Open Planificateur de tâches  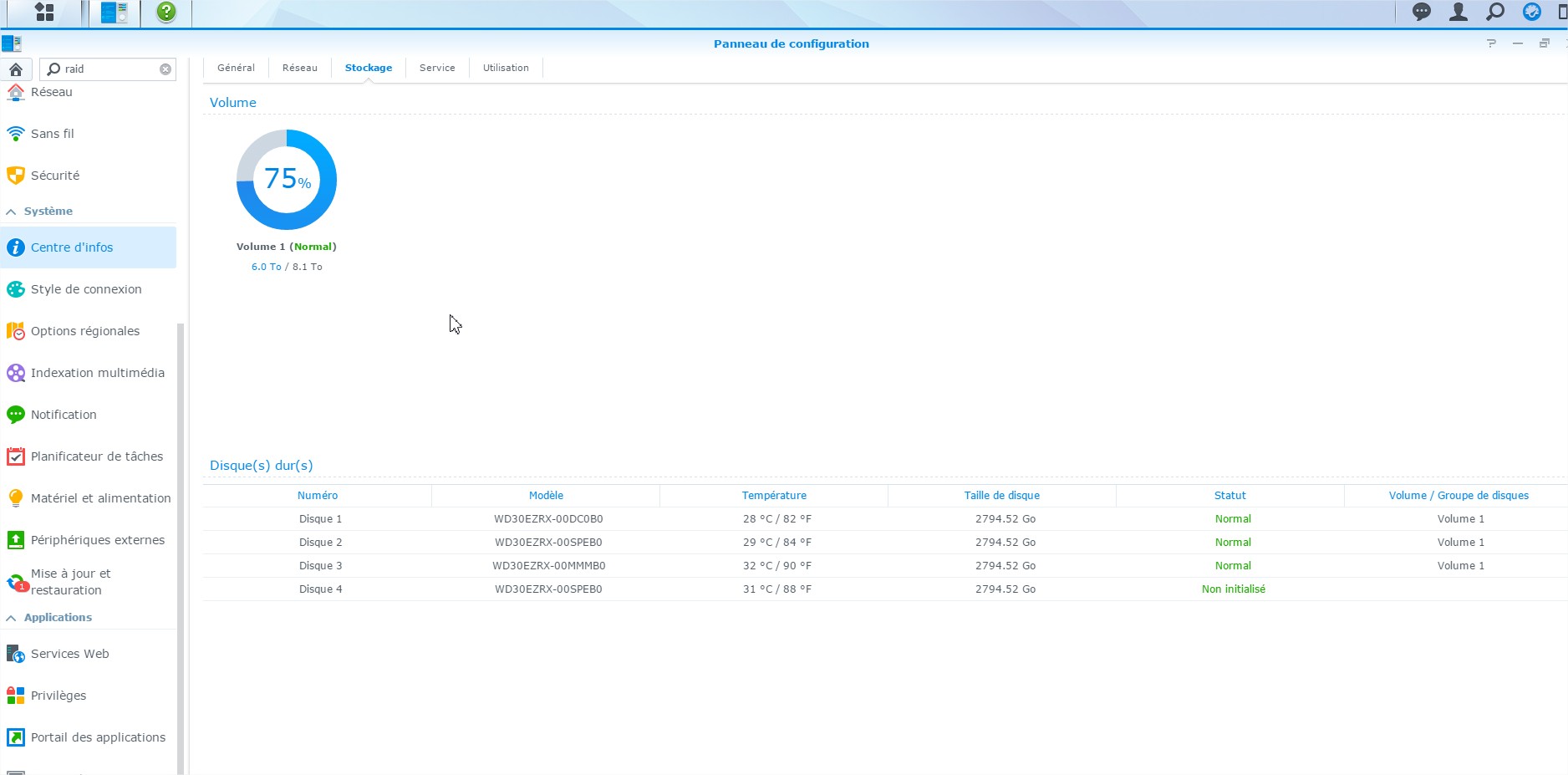tap(96, 456)
